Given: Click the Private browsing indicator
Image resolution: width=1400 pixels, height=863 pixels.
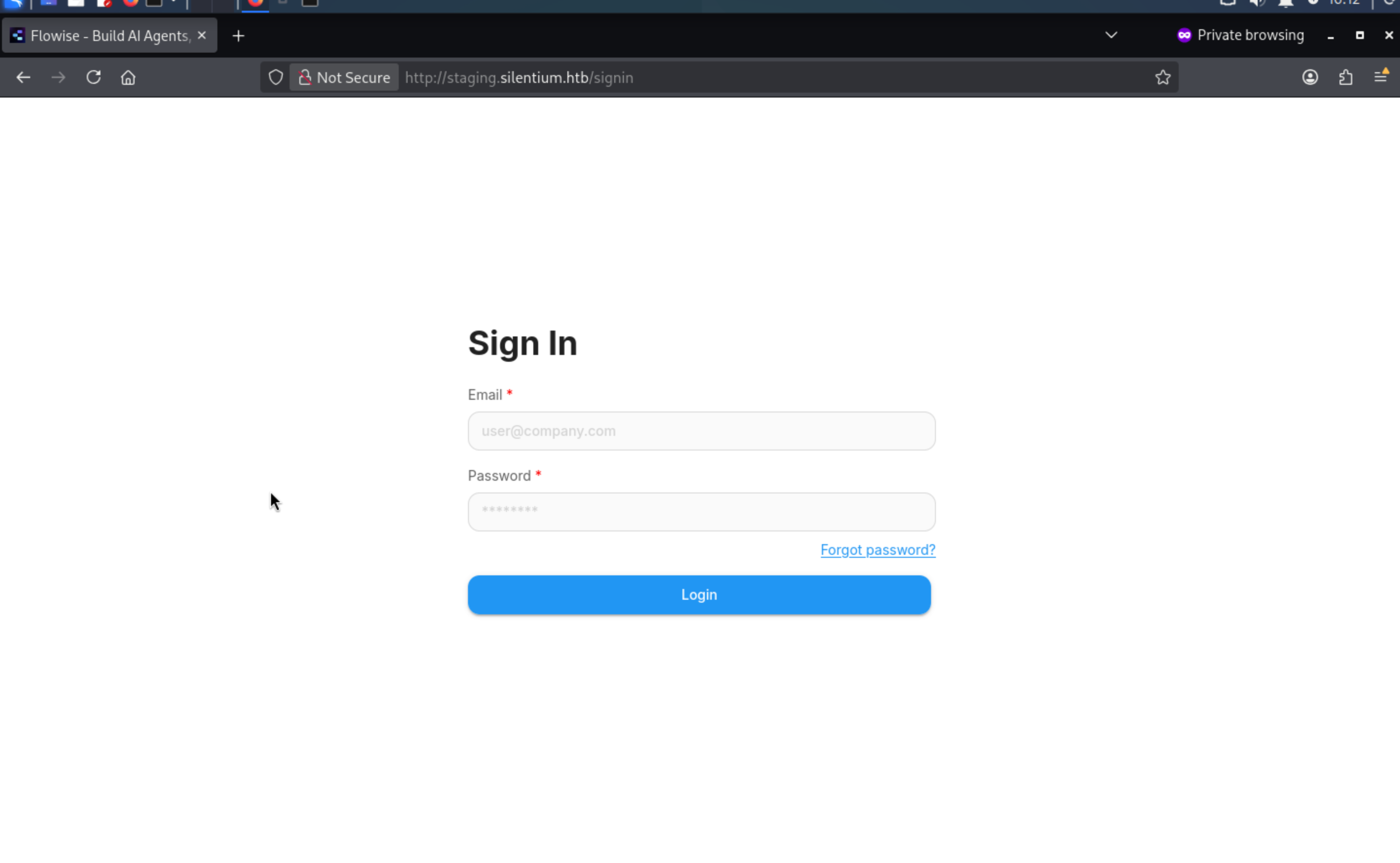Looking at the screenshot, I should (x=1240, y=36).
